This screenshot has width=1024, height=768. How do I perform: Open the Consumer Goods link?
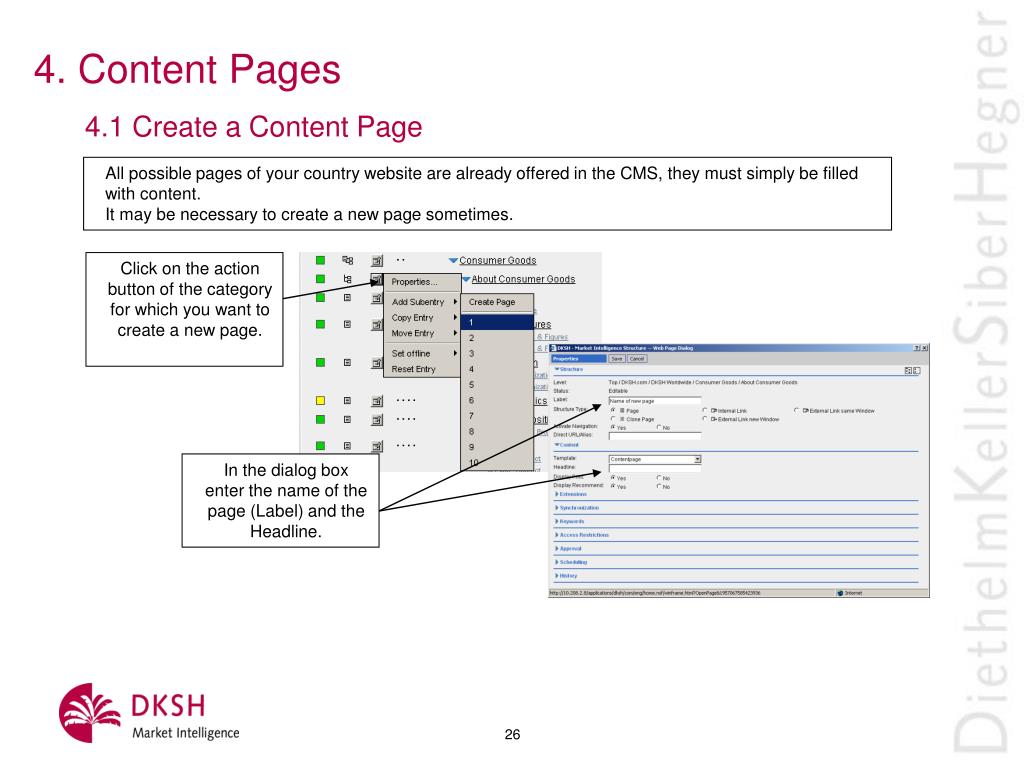click(x=498, y=261)
